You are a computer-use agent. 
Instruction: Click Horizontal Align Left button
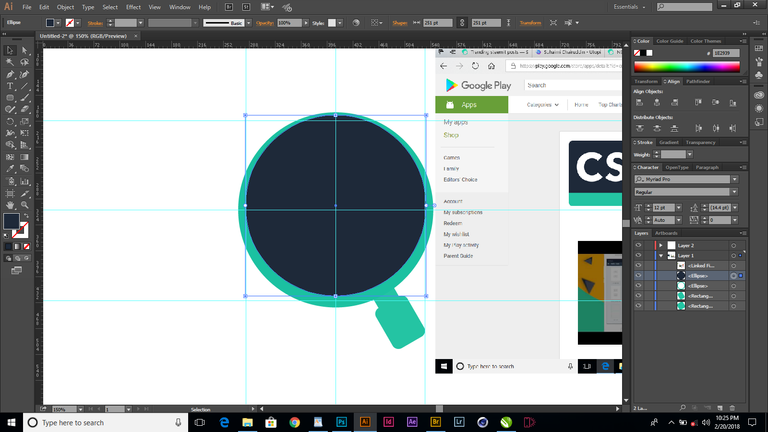(x=639, y=102)
